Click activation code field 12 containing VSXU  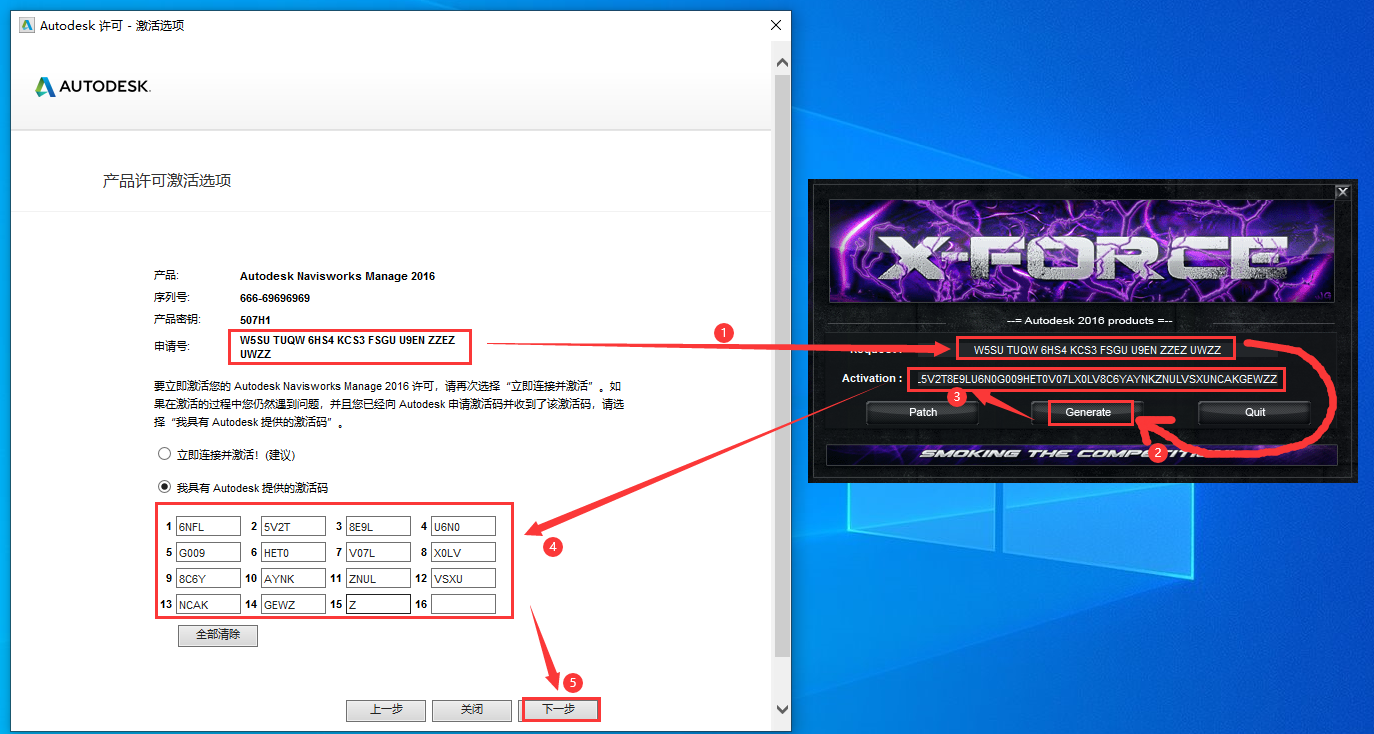click(463, 578)
